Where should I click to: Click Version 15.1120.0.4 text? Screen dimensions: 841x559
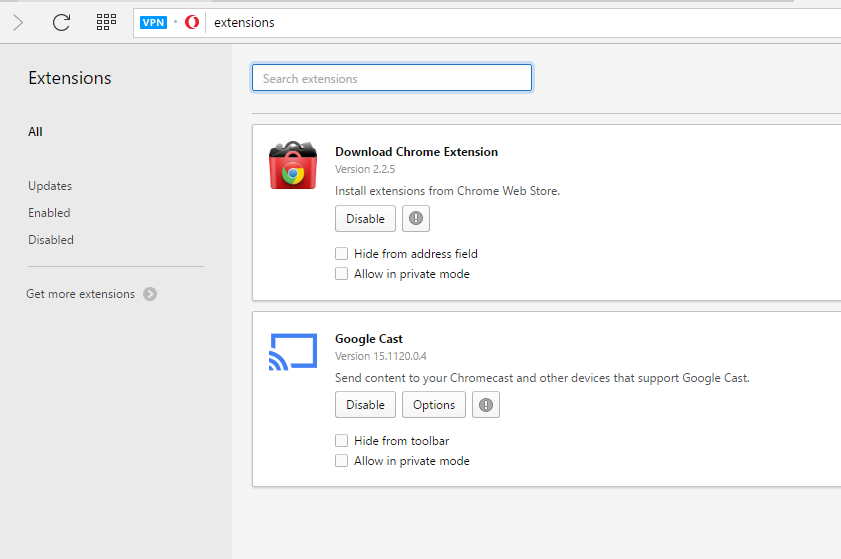(381, 356)
